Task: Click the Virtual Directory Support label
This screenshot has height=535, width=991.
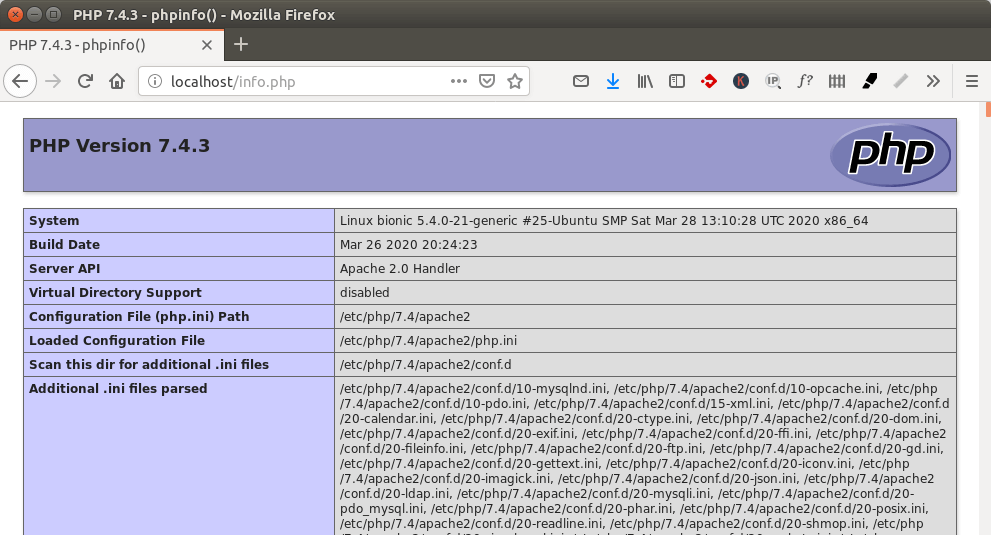Action: click(116, 293)
